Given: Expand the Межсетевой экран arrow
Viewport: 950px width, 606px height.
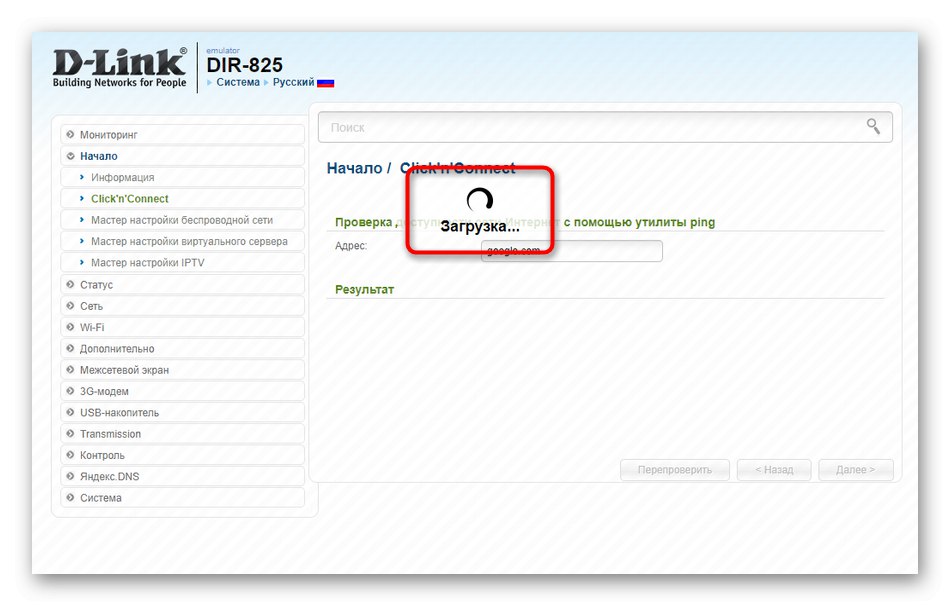Looking at the screenshot, I should pyautogui.click(x=70, y=370).
